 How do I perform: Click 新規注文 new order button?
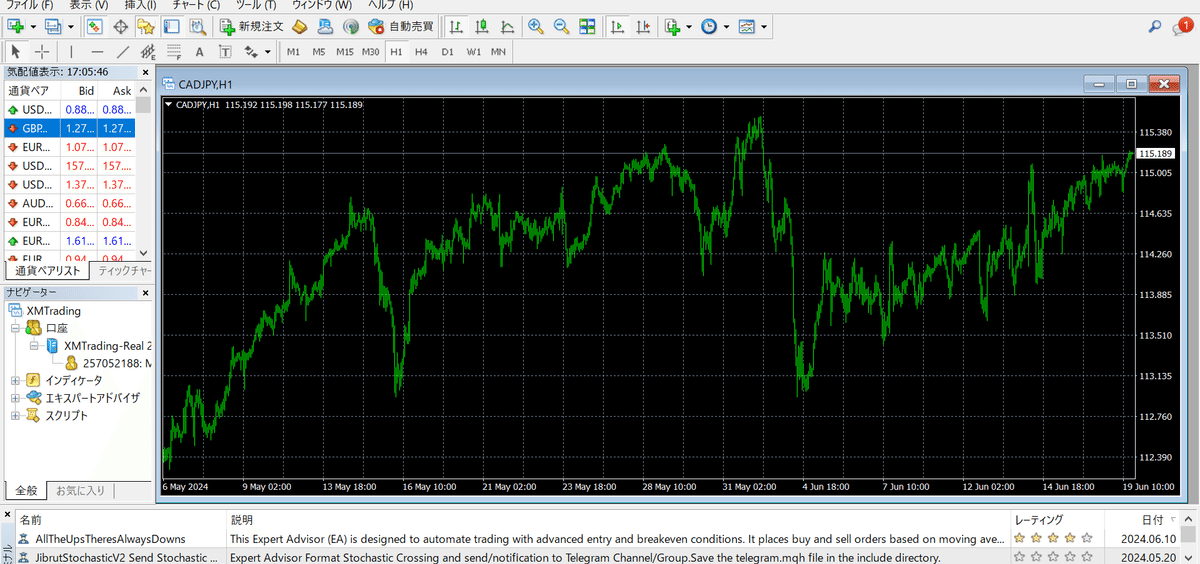[x=251, y=26]
